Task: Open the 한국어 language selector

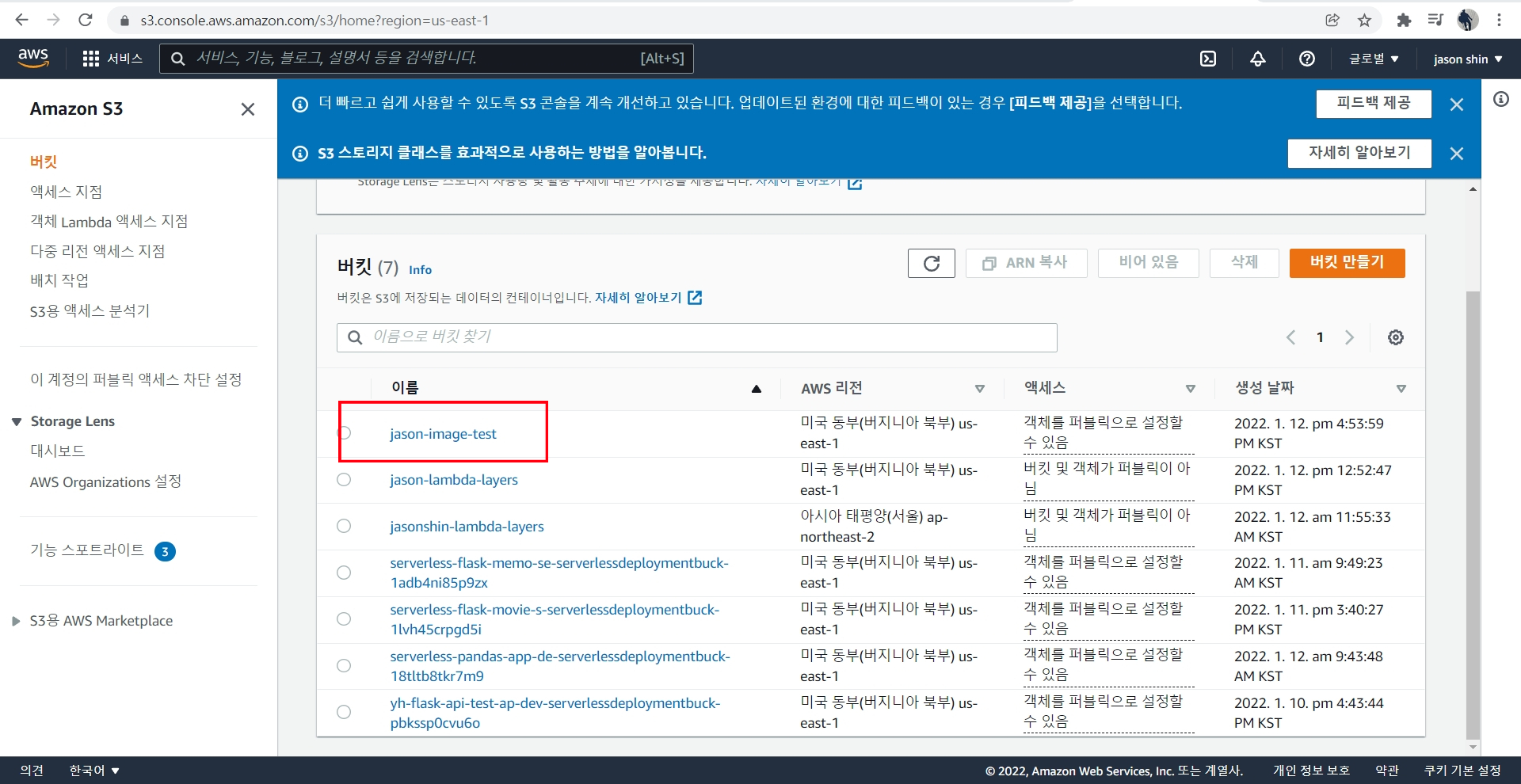Action: pyautogui.click(x=94, y=771)
